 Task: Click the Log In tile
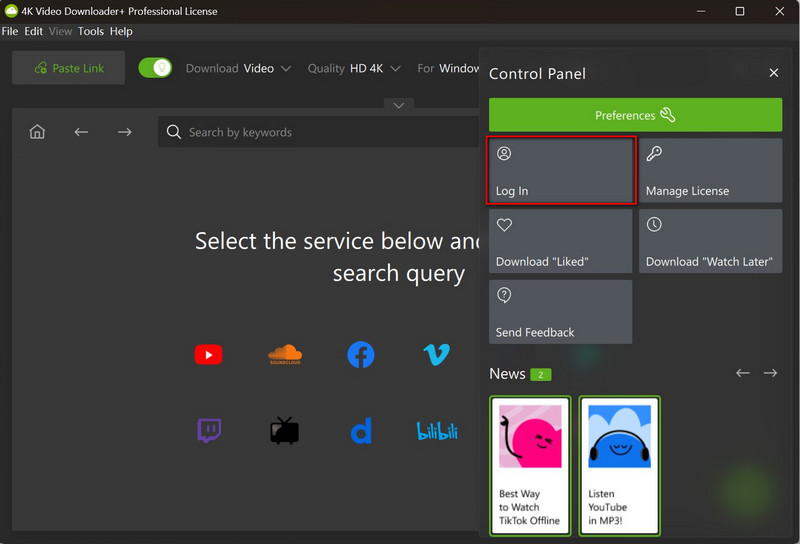(x=561, y=170)
